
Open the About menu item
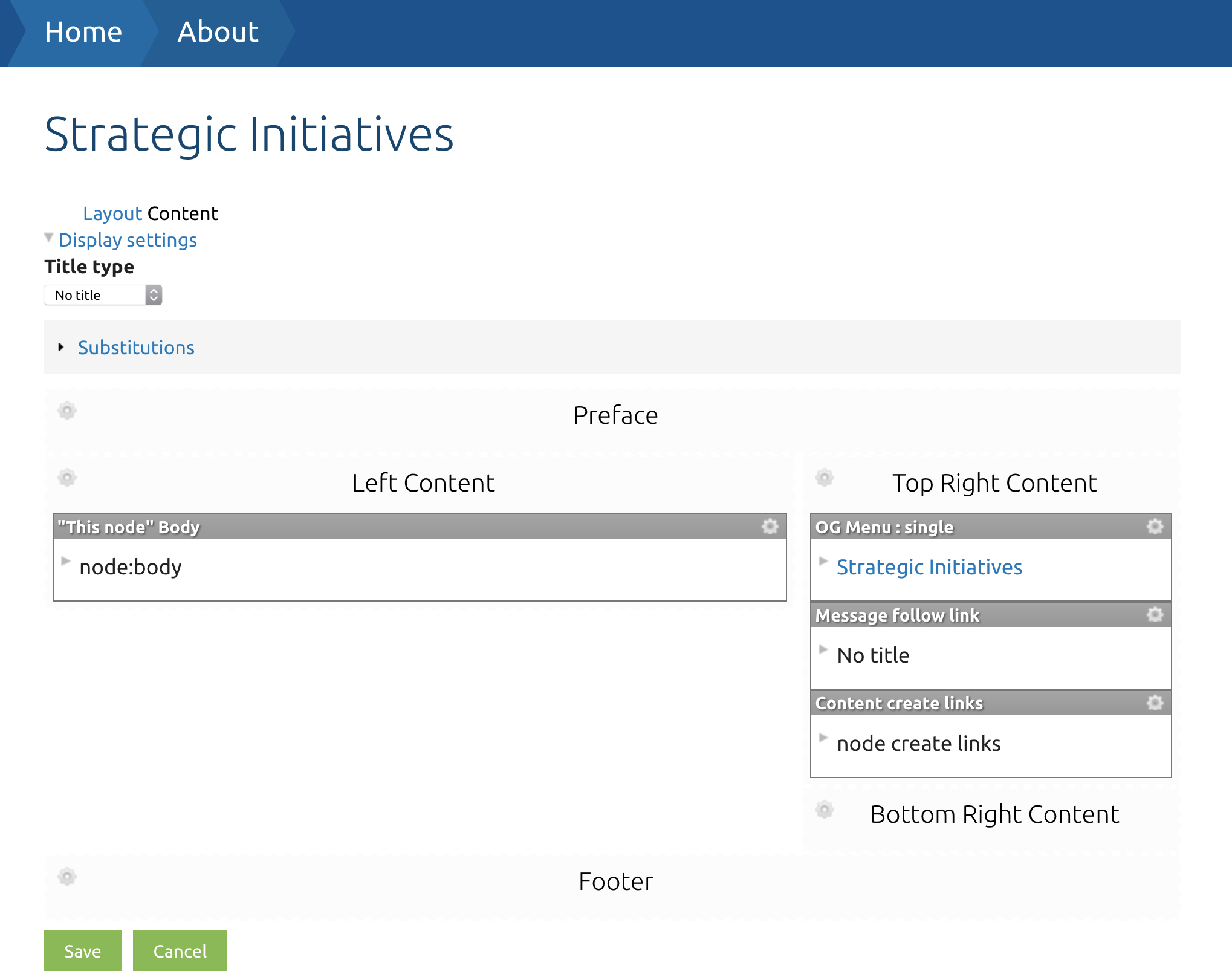(218, 32)
